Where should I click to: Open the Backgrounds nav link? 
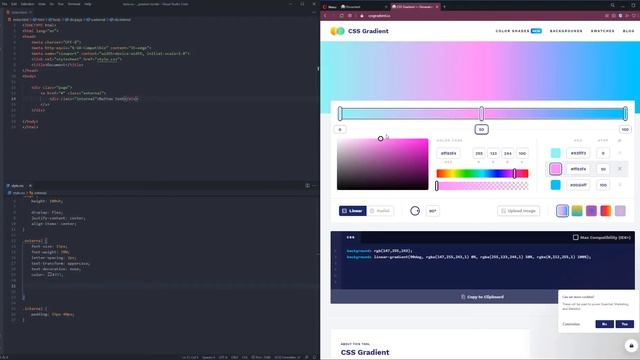(566, 31)
